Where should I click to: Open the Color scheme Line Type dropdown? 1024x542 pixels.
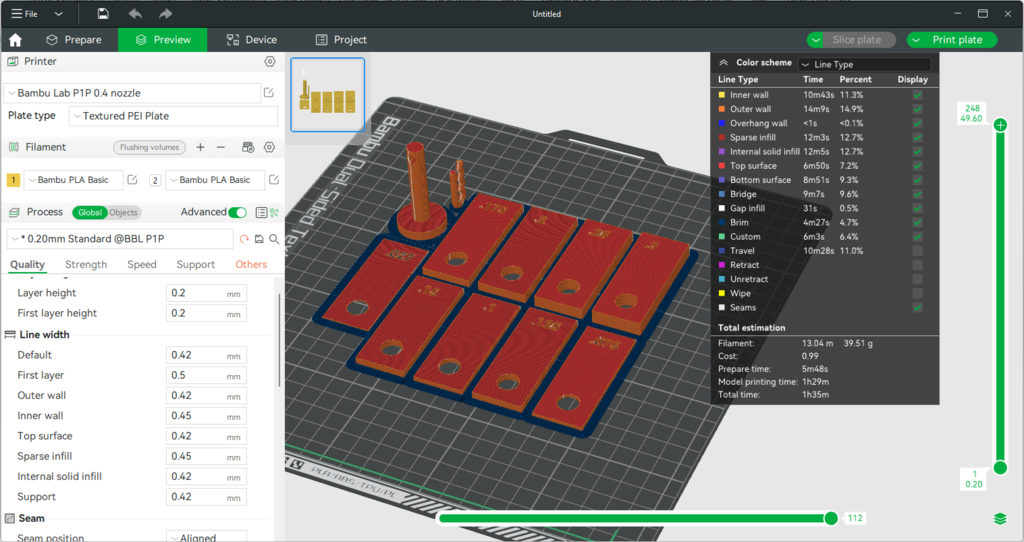click(x=863, y=64)
